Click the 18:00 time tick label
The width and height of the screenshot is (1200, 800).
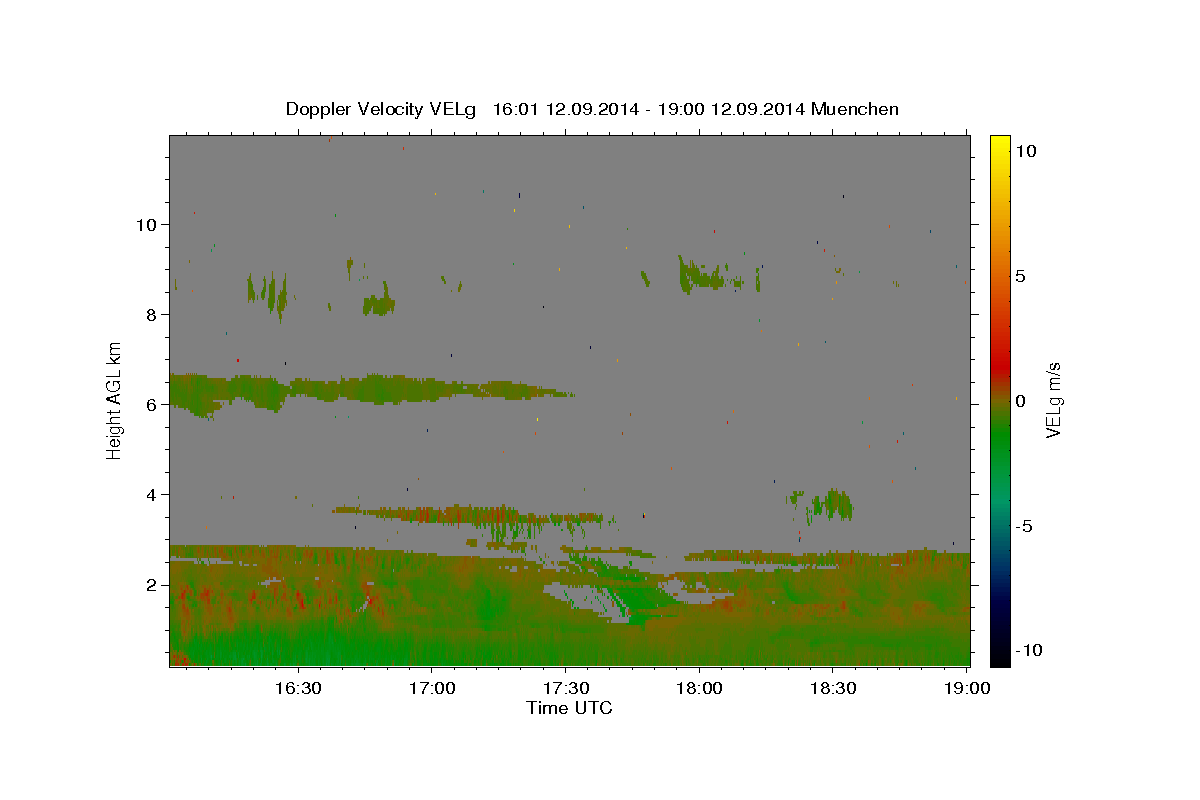click(x=698, y=689)
